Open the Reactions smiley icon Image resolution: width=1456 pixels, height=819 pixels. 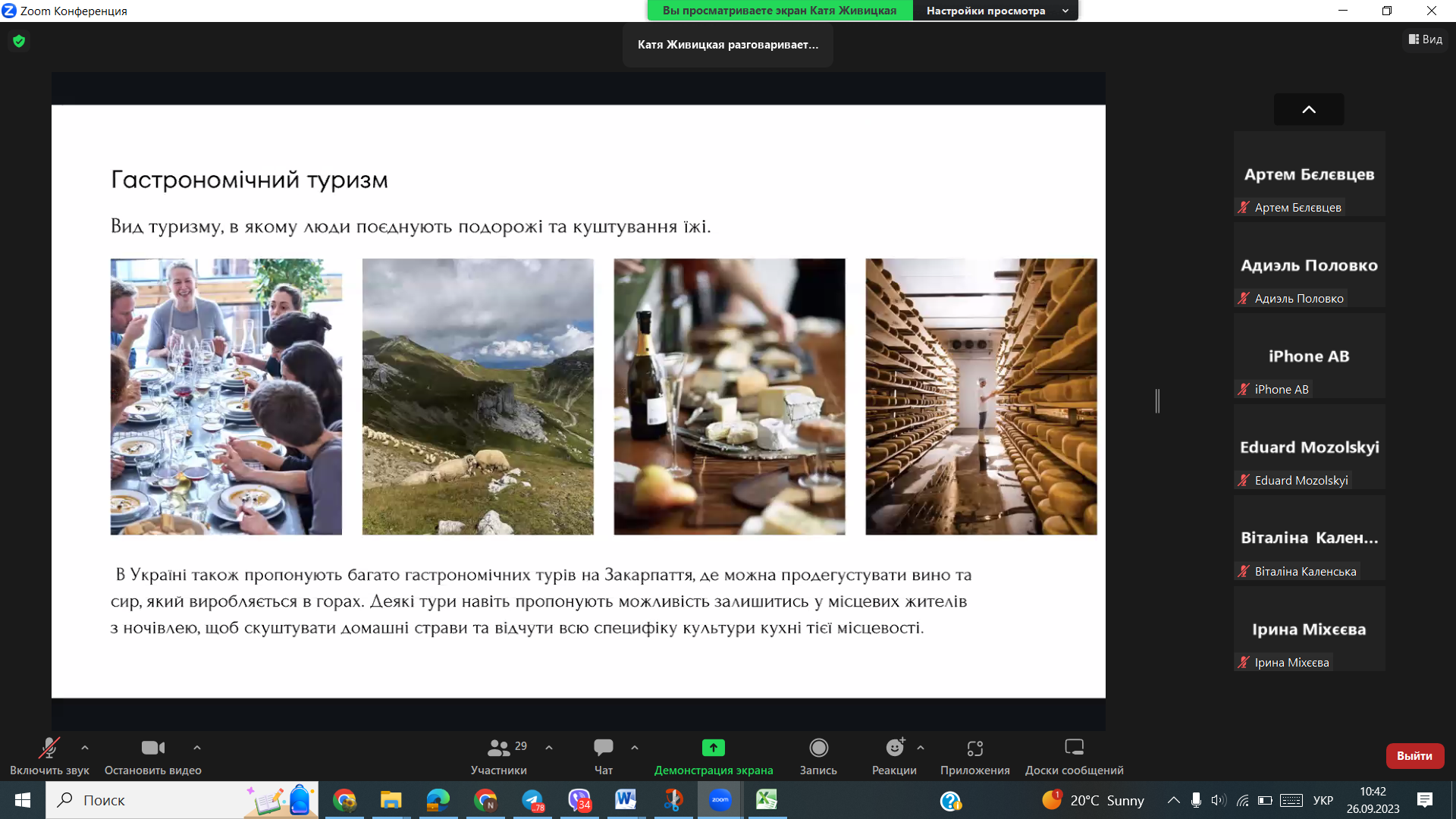[895, 748]
